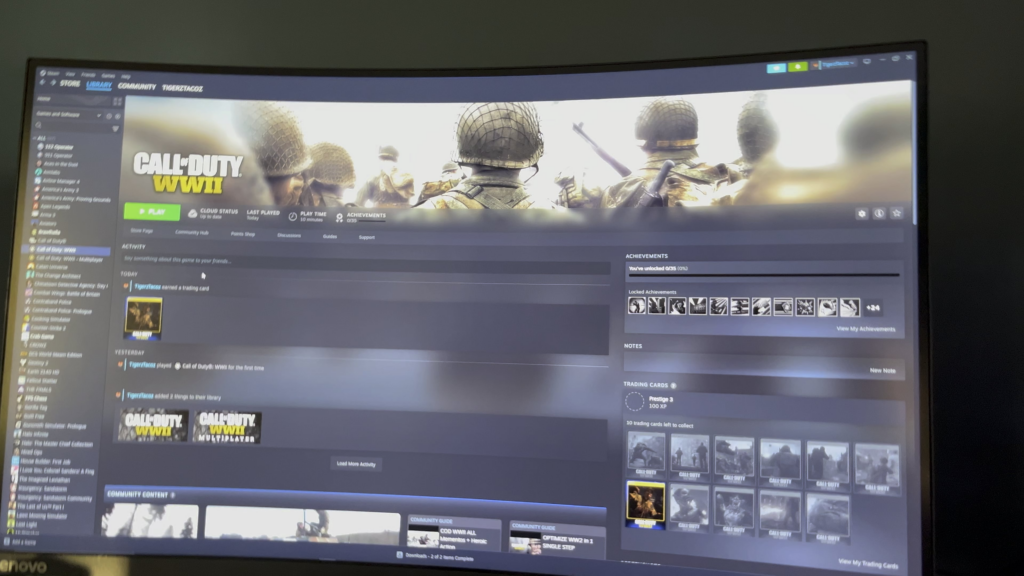Add game to favorites star icon
This screenshot has height=576, width=1024.
pos(897,213)
